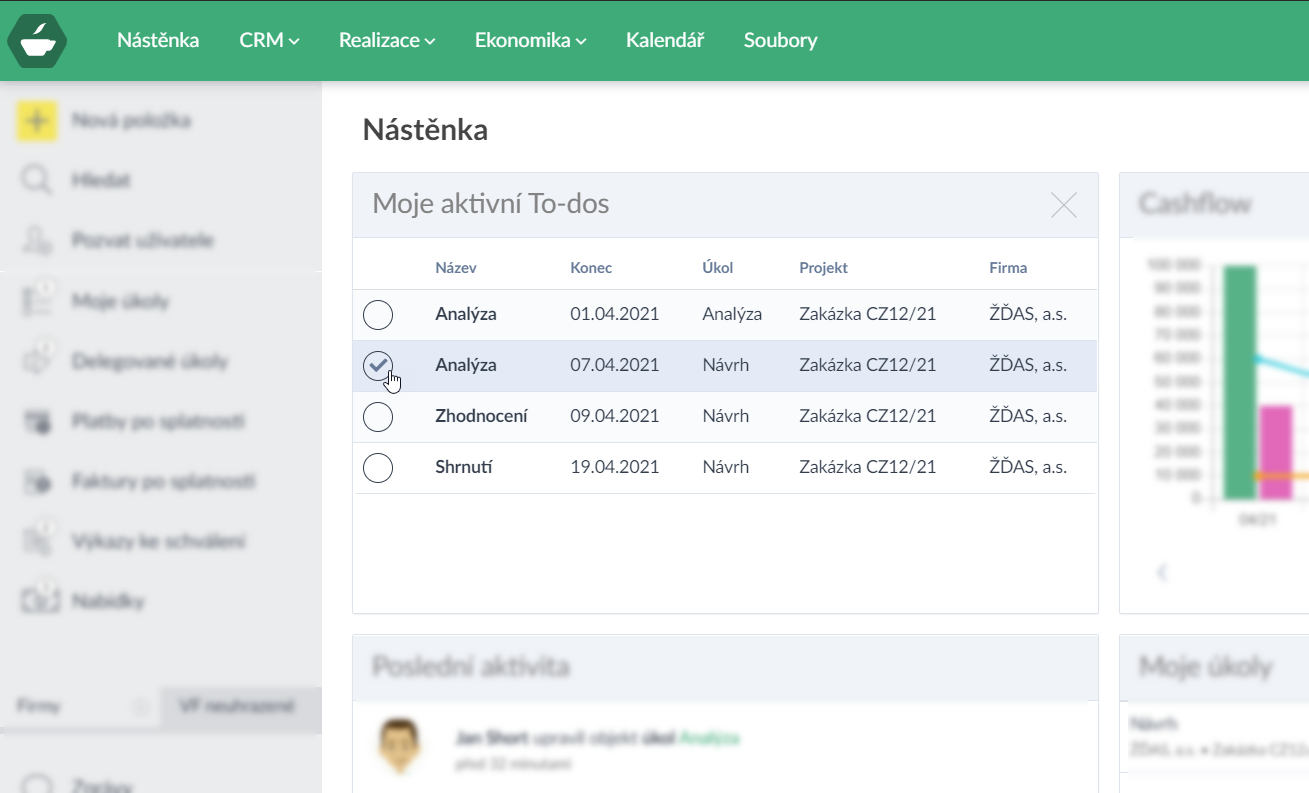Open Delegované úkoly sidebar icon
This screenshot has height=793, width=1309.
pos(37,361)
